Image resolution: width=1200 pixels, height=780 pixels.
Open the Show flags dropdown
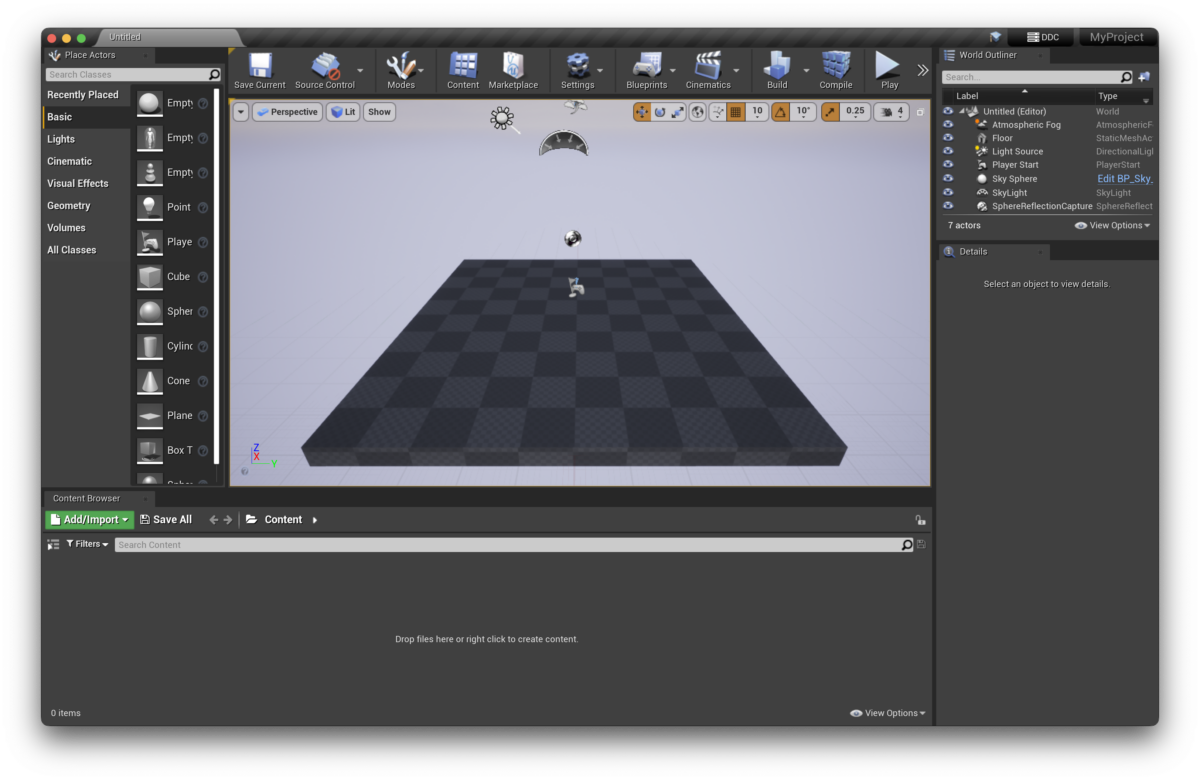pos(379,112)
